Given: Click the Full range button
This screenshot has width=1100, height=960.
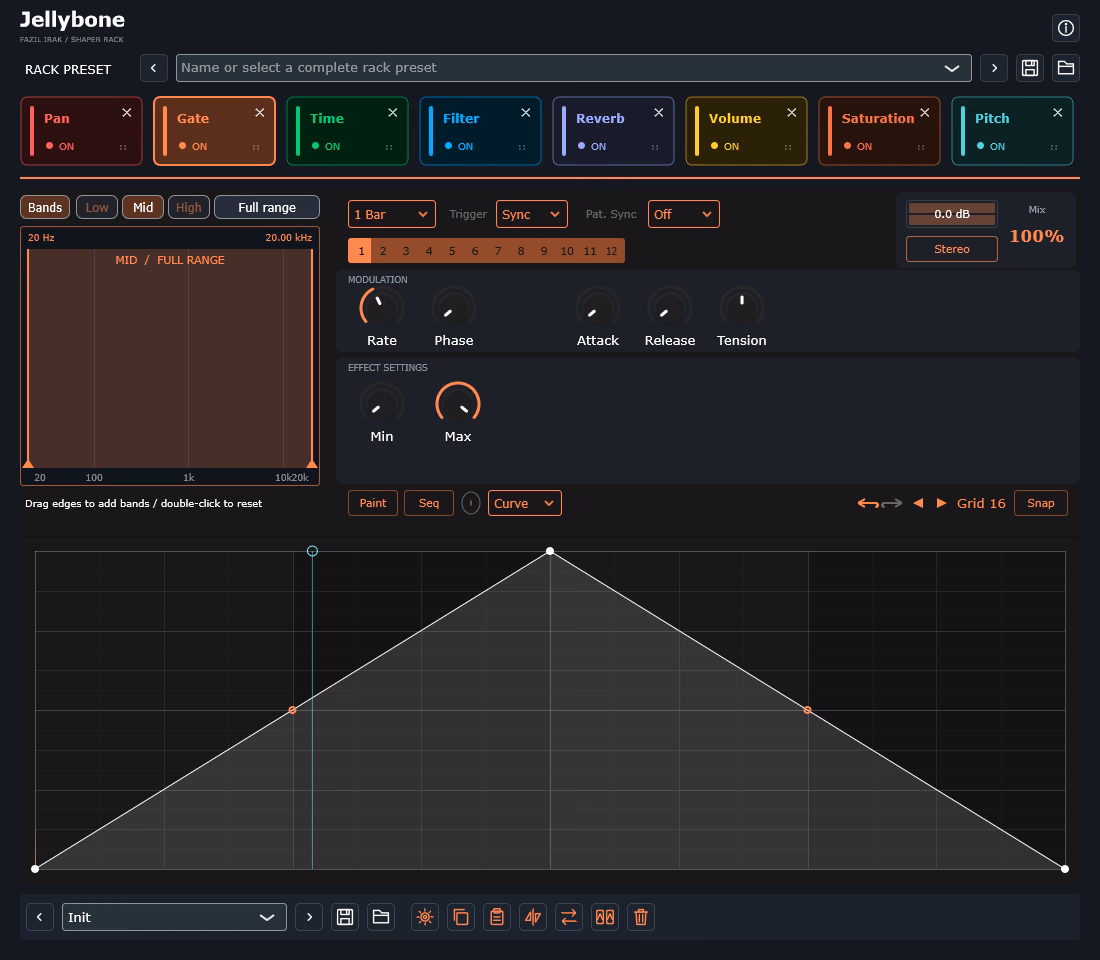Looking at the screenshot, I should [267, 207].
